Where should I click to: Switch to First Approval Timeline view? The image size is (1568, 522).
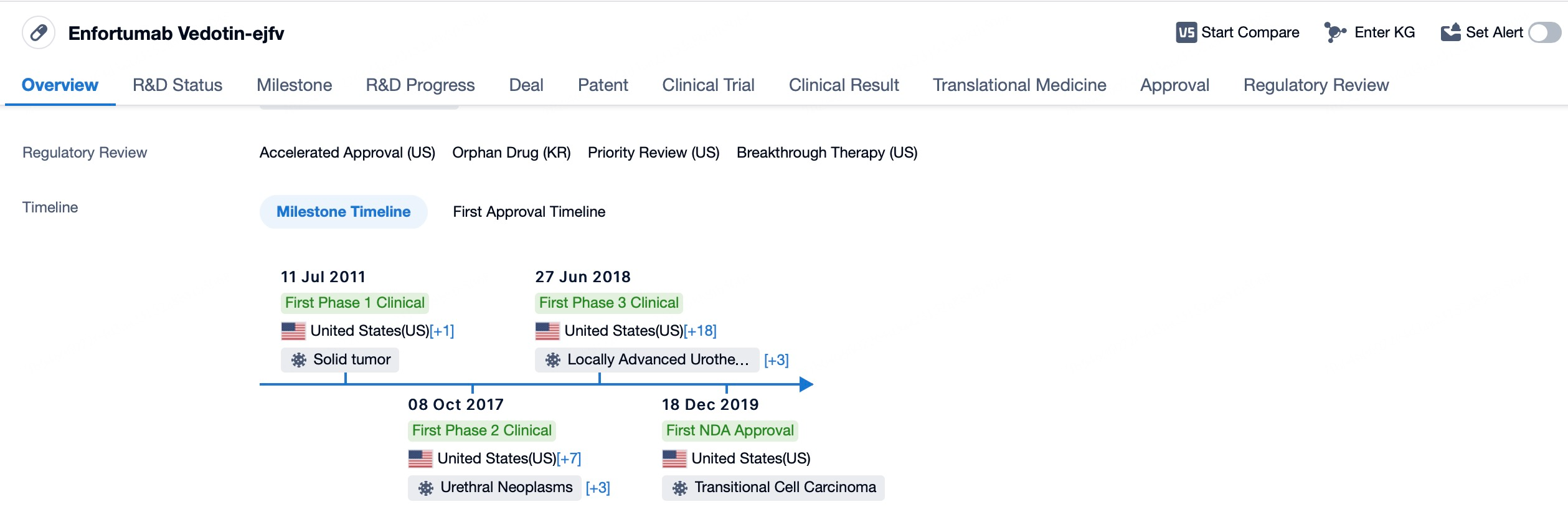[529, 212]
